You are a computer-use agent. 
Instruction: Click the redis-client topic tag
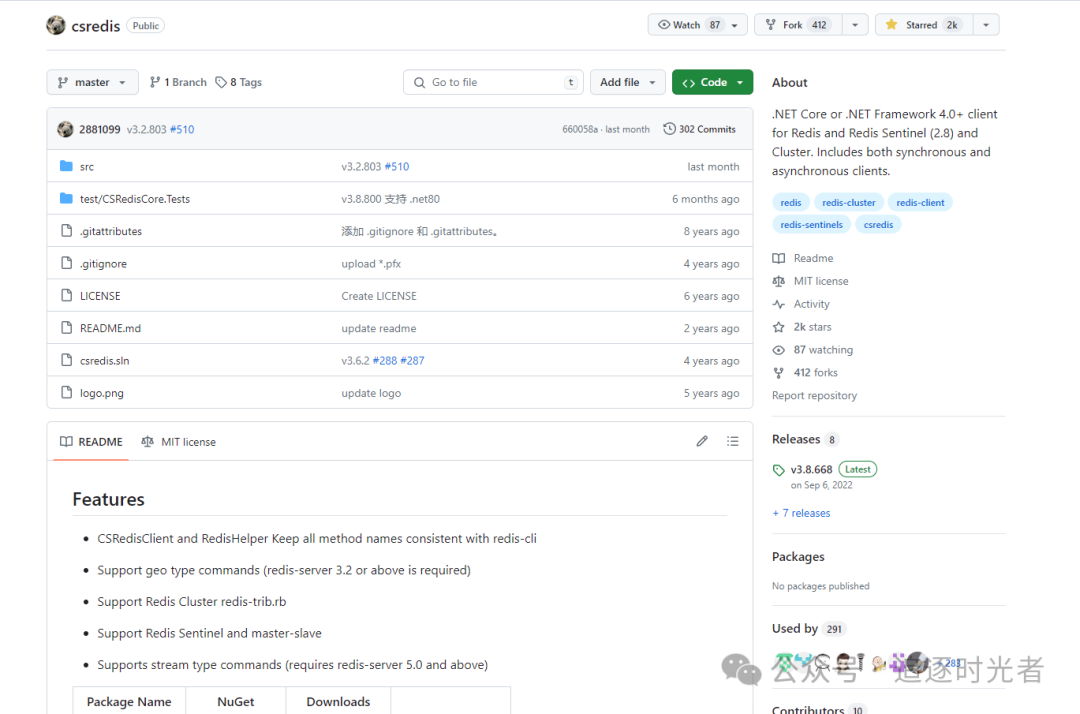pos(920,202)
